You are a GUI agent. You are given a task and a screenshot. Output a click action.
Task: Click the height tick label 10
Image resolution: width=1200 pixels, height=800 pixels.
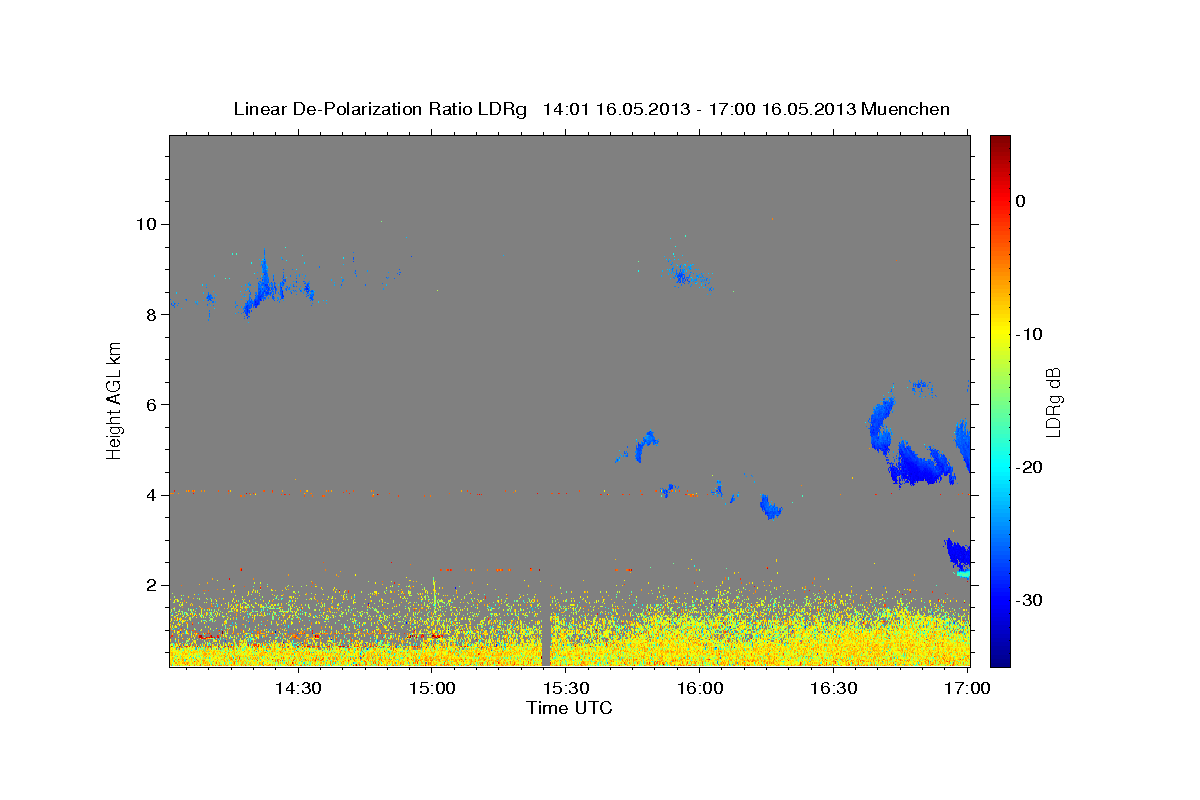point(149,223)
